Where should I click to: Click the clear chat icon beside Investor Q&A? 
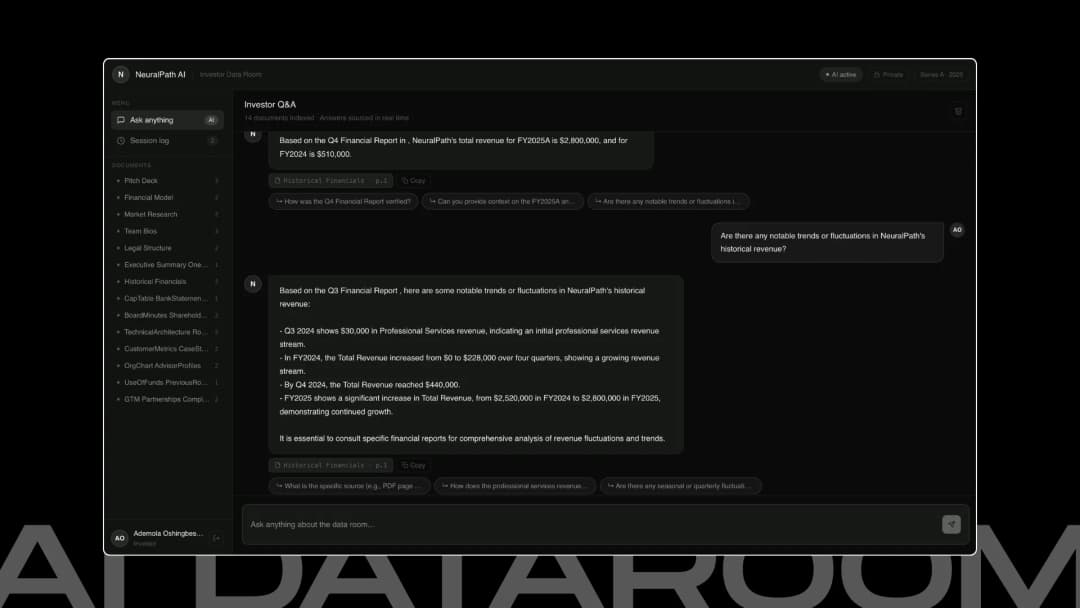(x=957, y=112)
